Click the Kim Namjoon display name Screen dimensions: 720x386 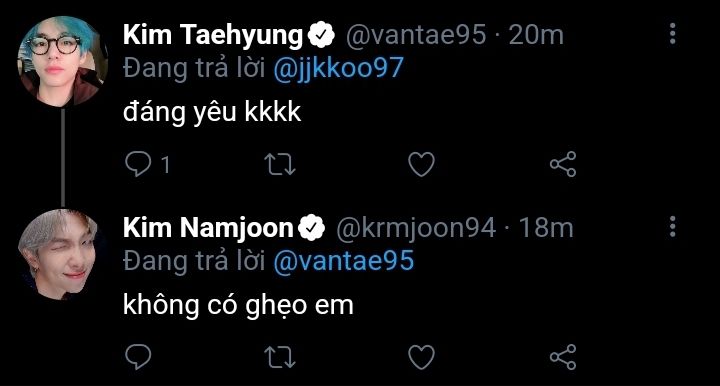click(208, 228)
